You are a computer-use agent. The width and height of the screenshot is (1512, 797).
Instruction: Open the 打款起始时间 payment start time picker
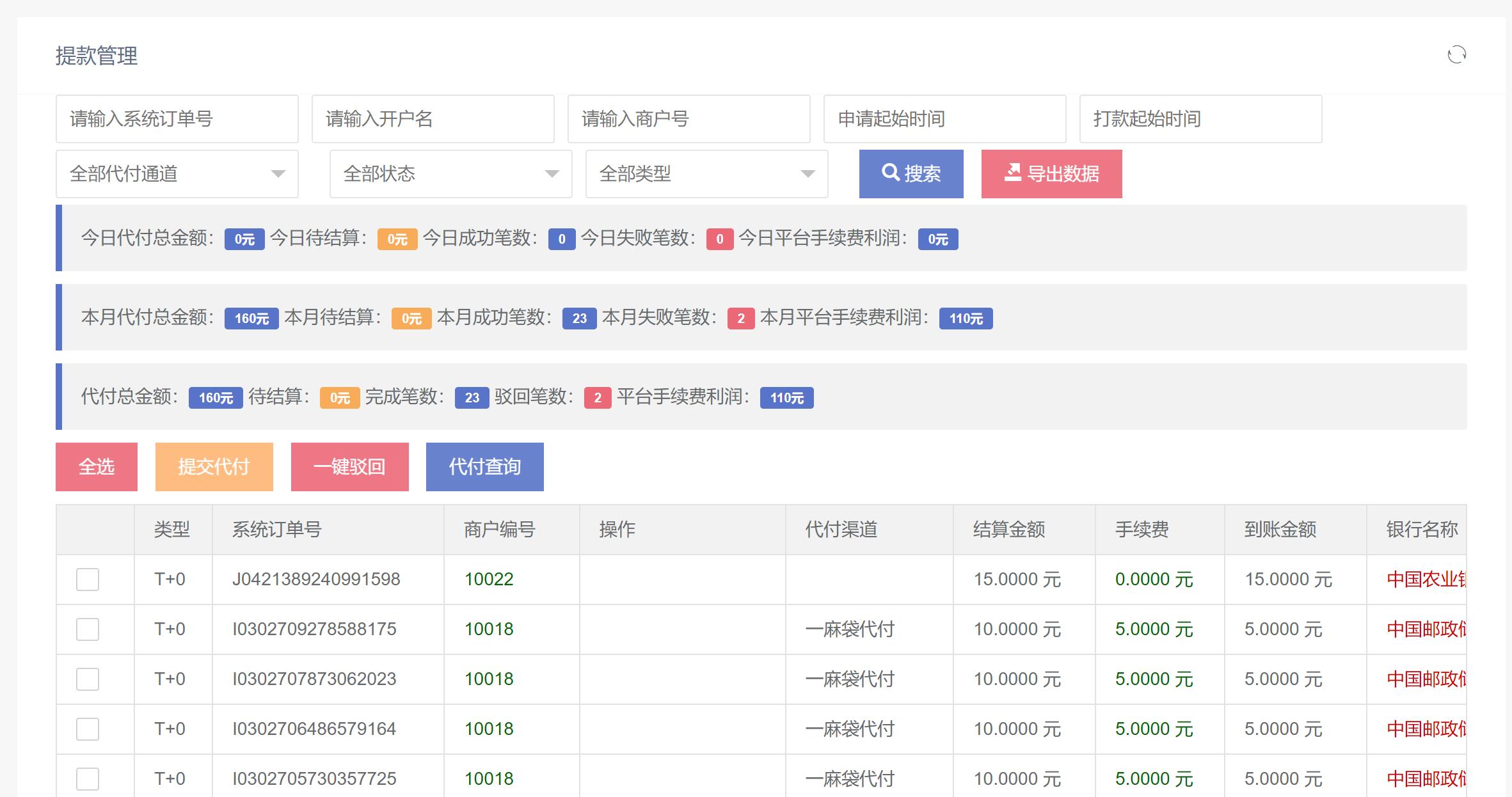click(1200, 119)
